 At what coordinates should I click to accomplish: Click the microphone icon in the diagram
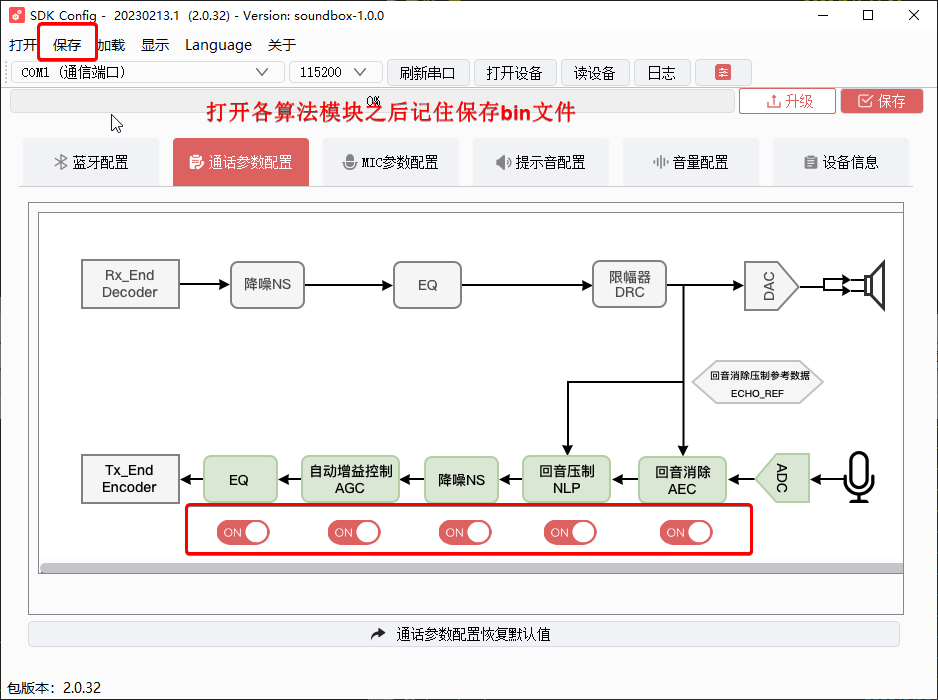click(859, 477)
